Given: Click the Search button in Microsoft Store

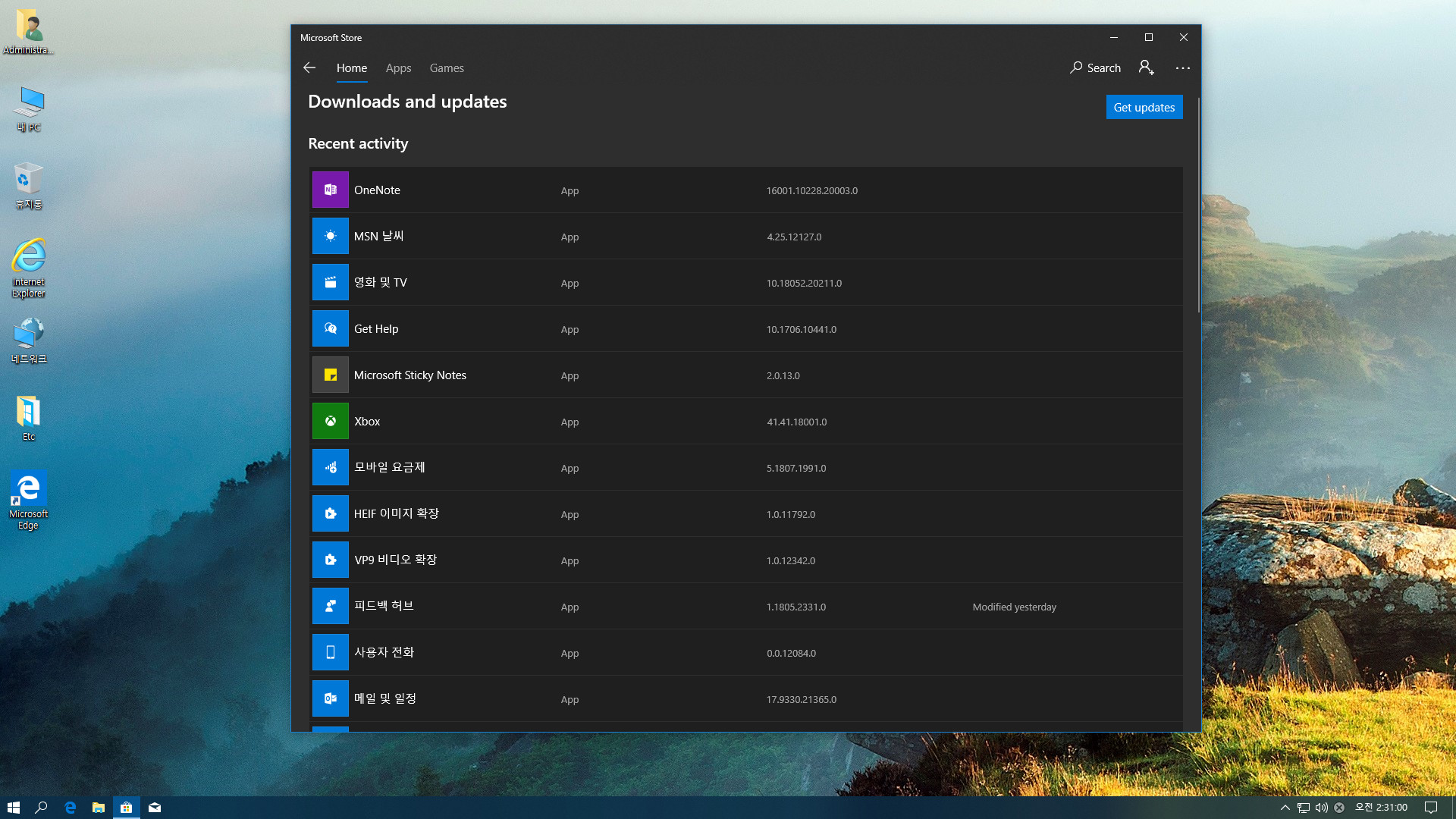Looking at the screenshot, I should (1096, 67).
